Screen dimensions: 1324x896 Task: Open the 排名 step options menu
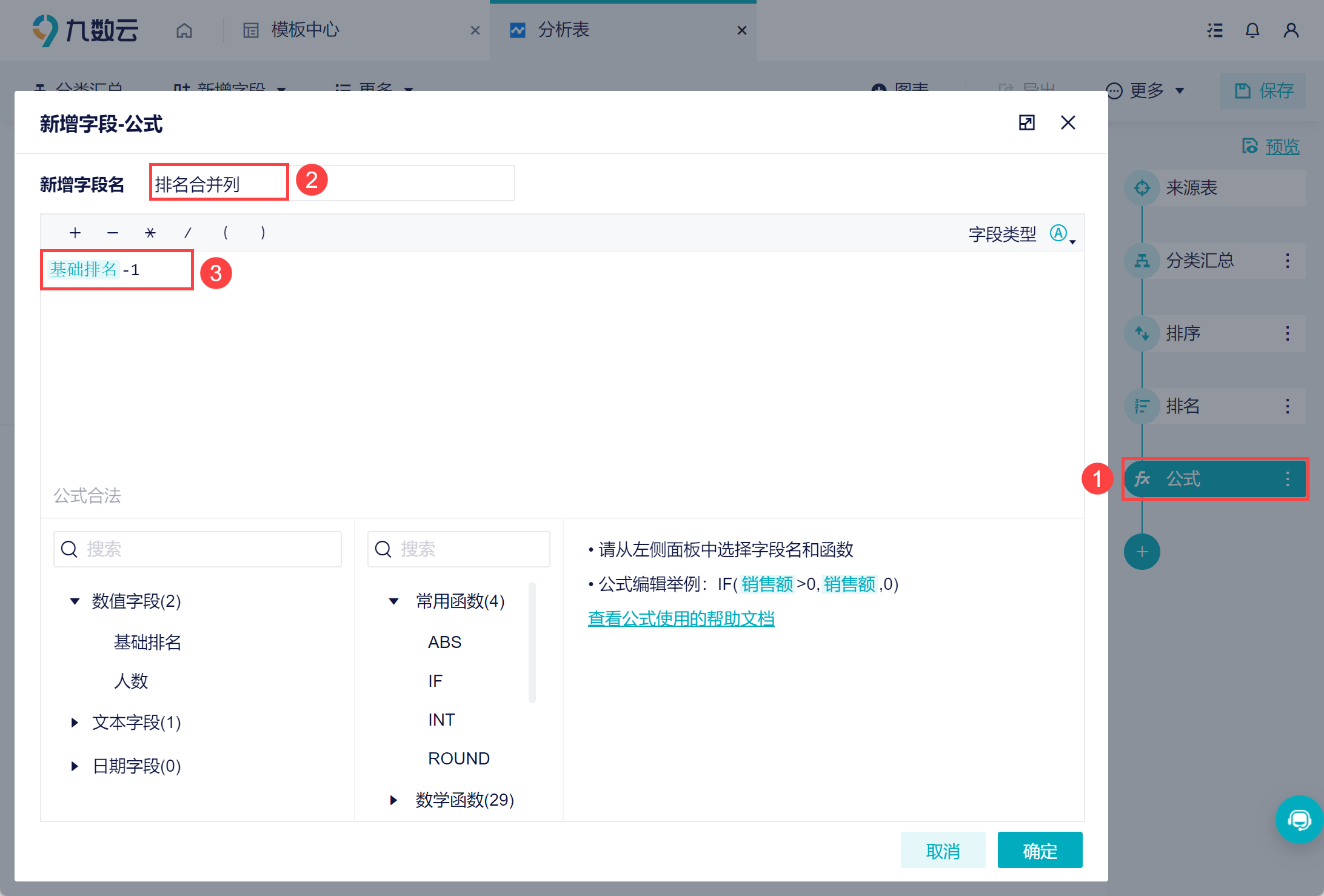click(1287, 406)
